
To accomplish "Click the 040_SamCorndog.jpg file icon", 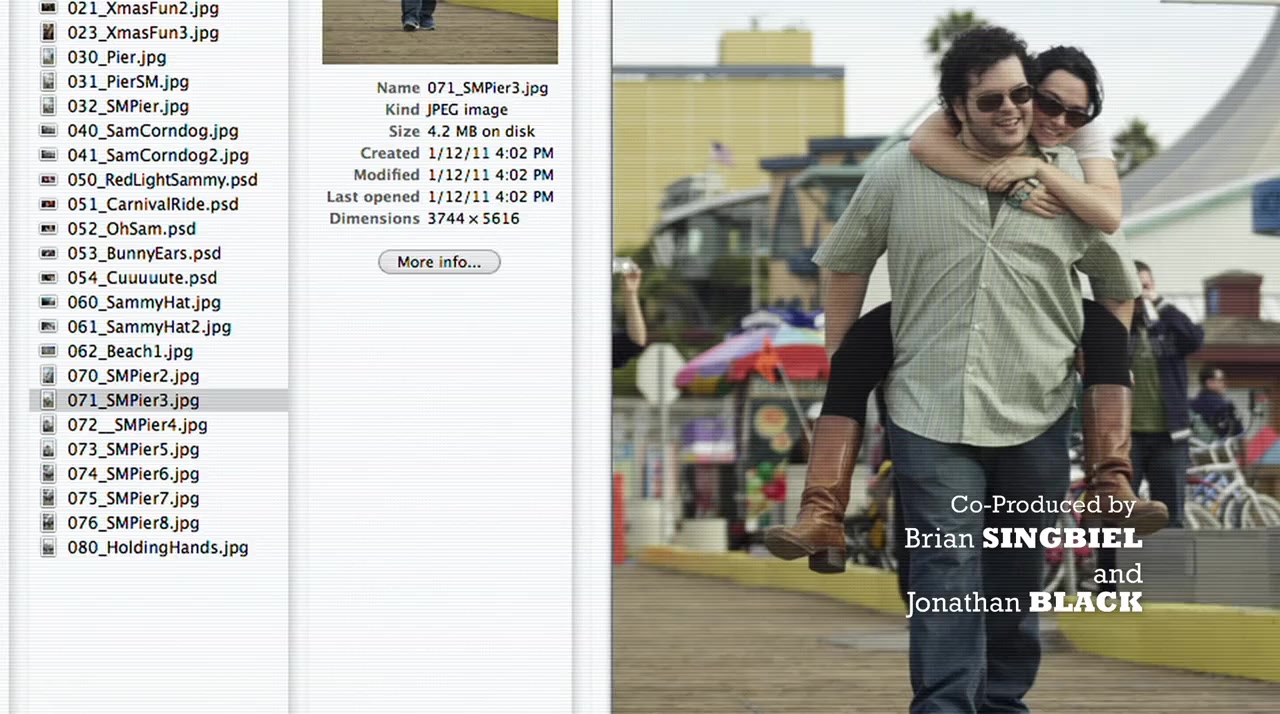I will point(47,131).
